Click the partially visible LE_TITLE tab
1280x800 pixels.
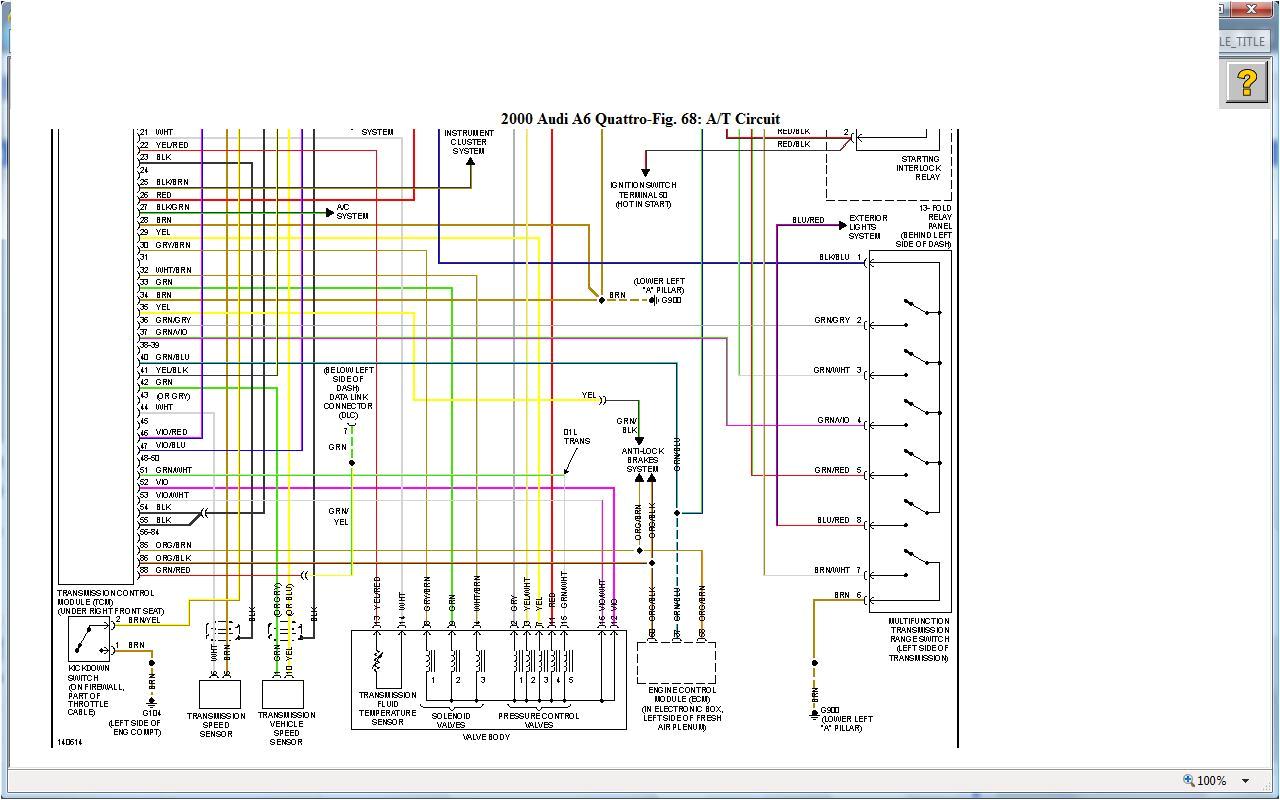tap(1247, 41)
